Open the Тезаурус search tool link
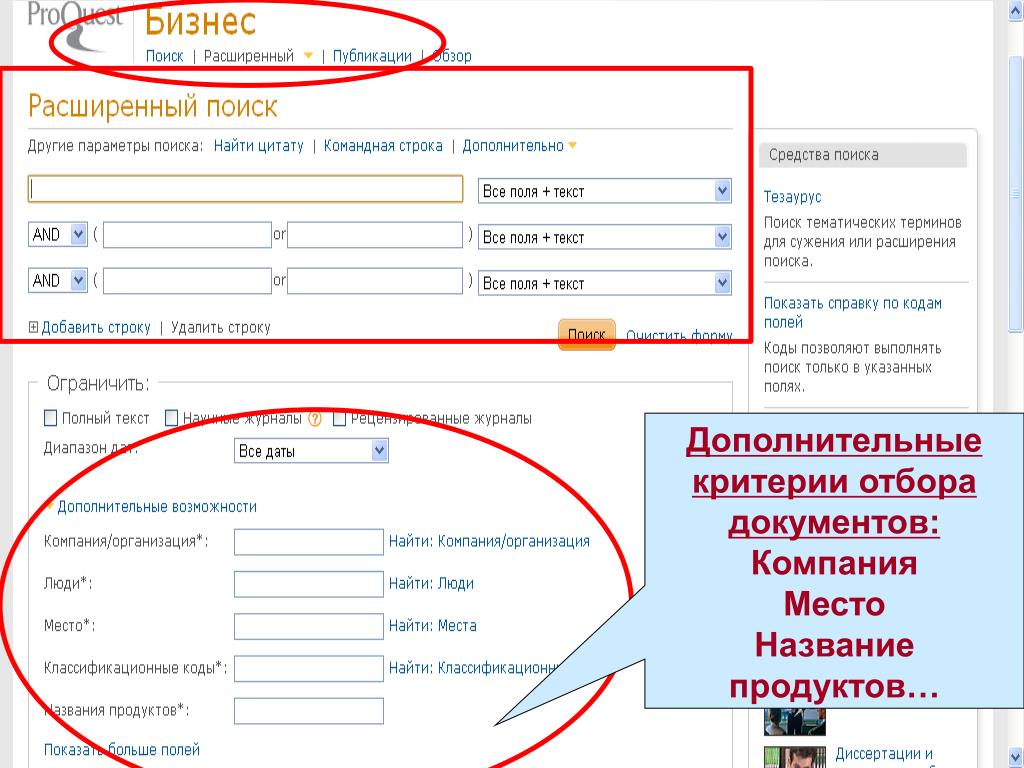The image size is (1024, 768). tap(792, 197)
